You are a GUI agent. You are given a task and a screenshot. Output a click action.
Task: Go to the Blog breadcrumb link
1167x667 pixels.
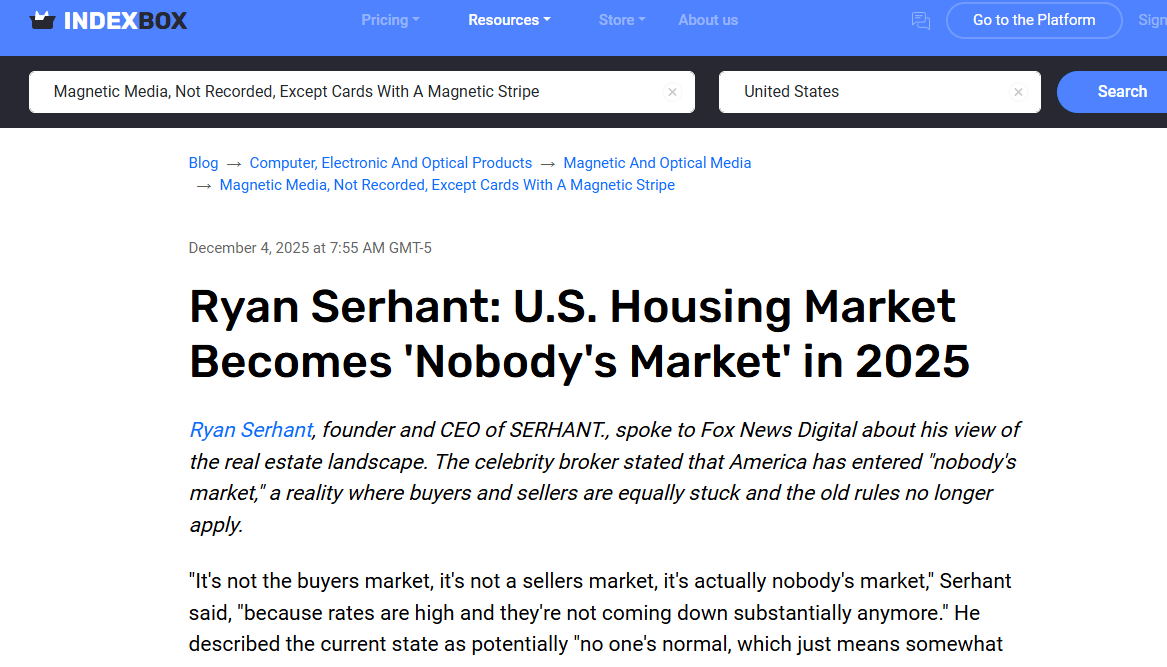203,163
